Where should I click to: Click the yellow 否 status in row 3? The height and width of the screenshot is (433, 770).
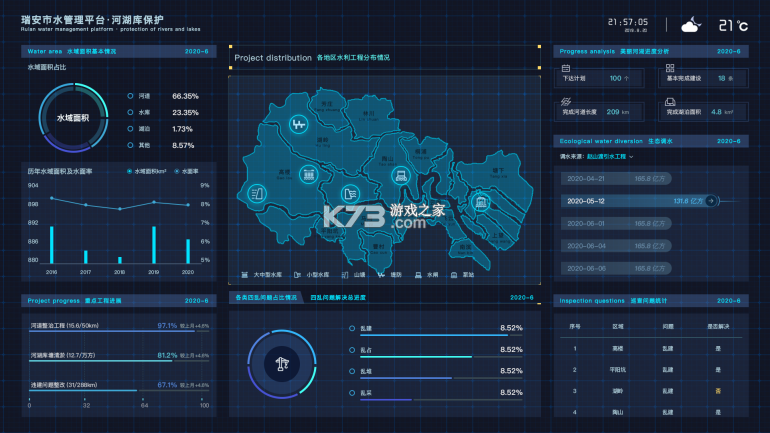pyautogui.click(x=718, y=391)
